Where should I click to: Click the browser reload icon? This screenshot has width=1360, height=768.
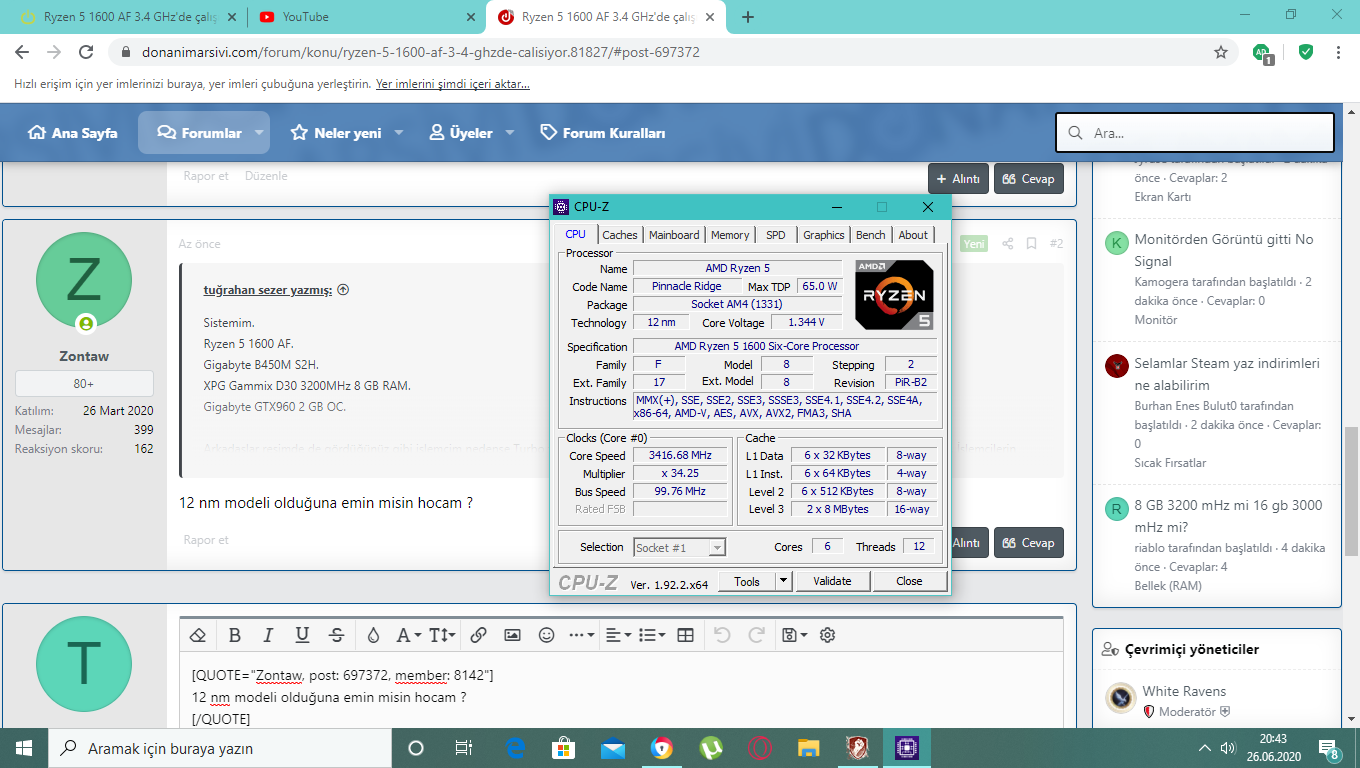pyautogui.click(x=86, y=52)
